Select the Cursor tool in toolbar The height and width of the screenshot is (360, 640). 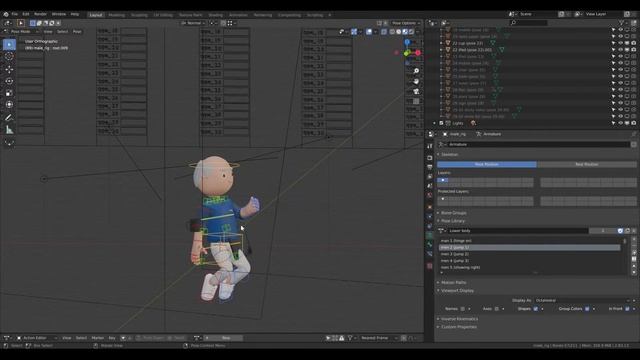click(9, 56)
